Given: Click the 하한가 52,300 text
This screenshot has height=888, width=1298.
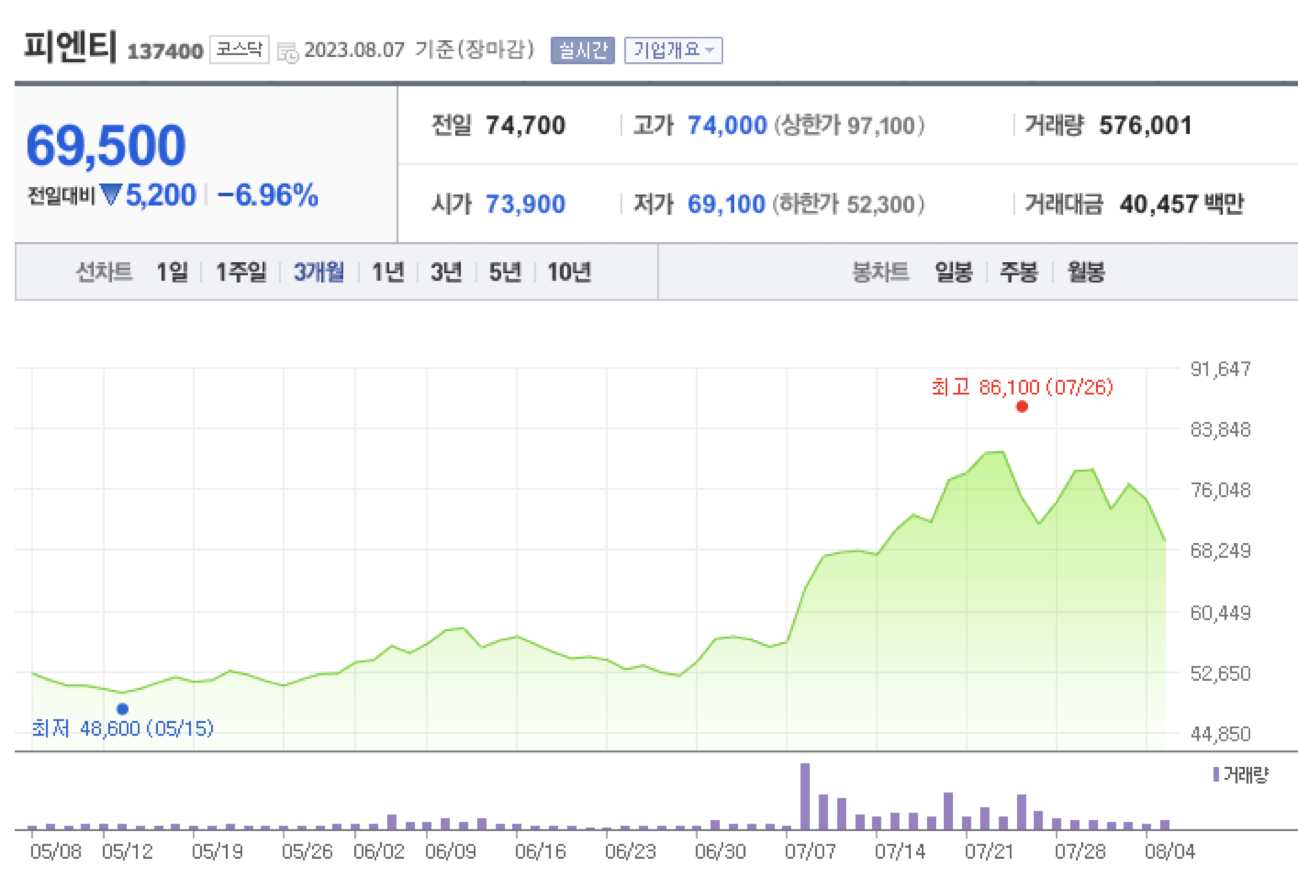Looking at the screenshot, I should [x=848, y=205].
